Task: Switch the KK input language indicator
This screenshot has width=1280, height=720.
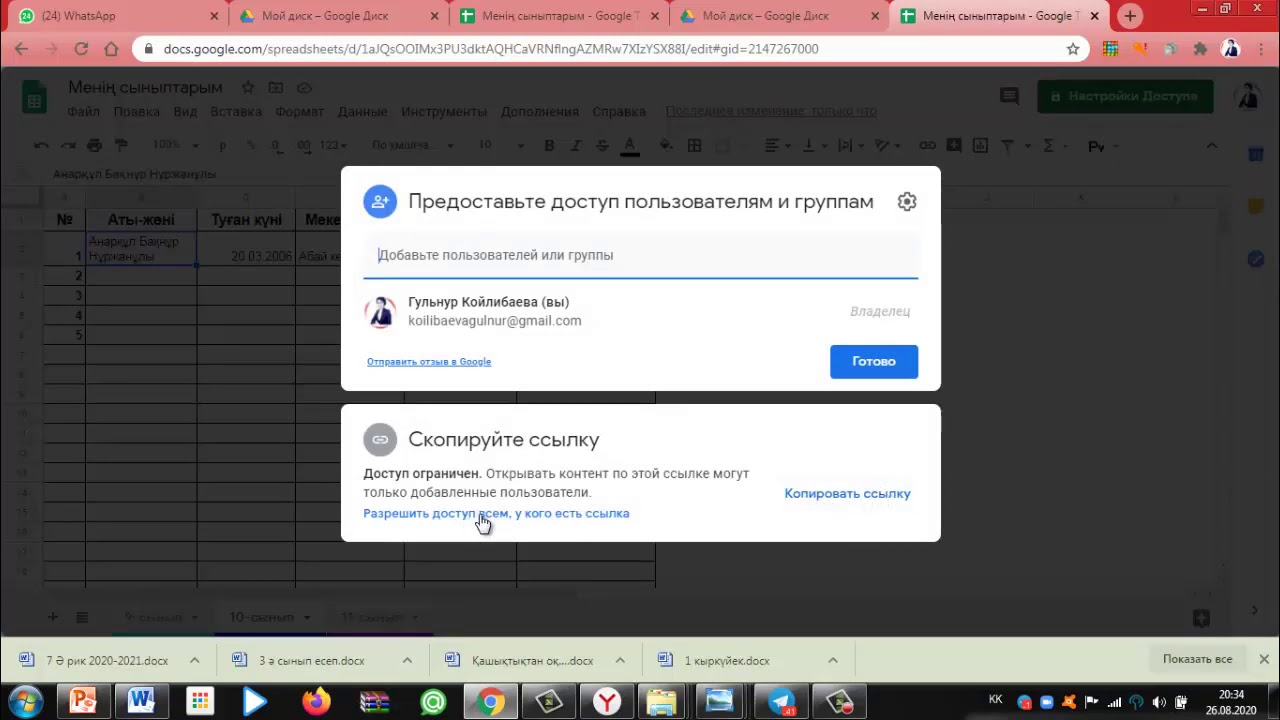Action: [995, 698]
